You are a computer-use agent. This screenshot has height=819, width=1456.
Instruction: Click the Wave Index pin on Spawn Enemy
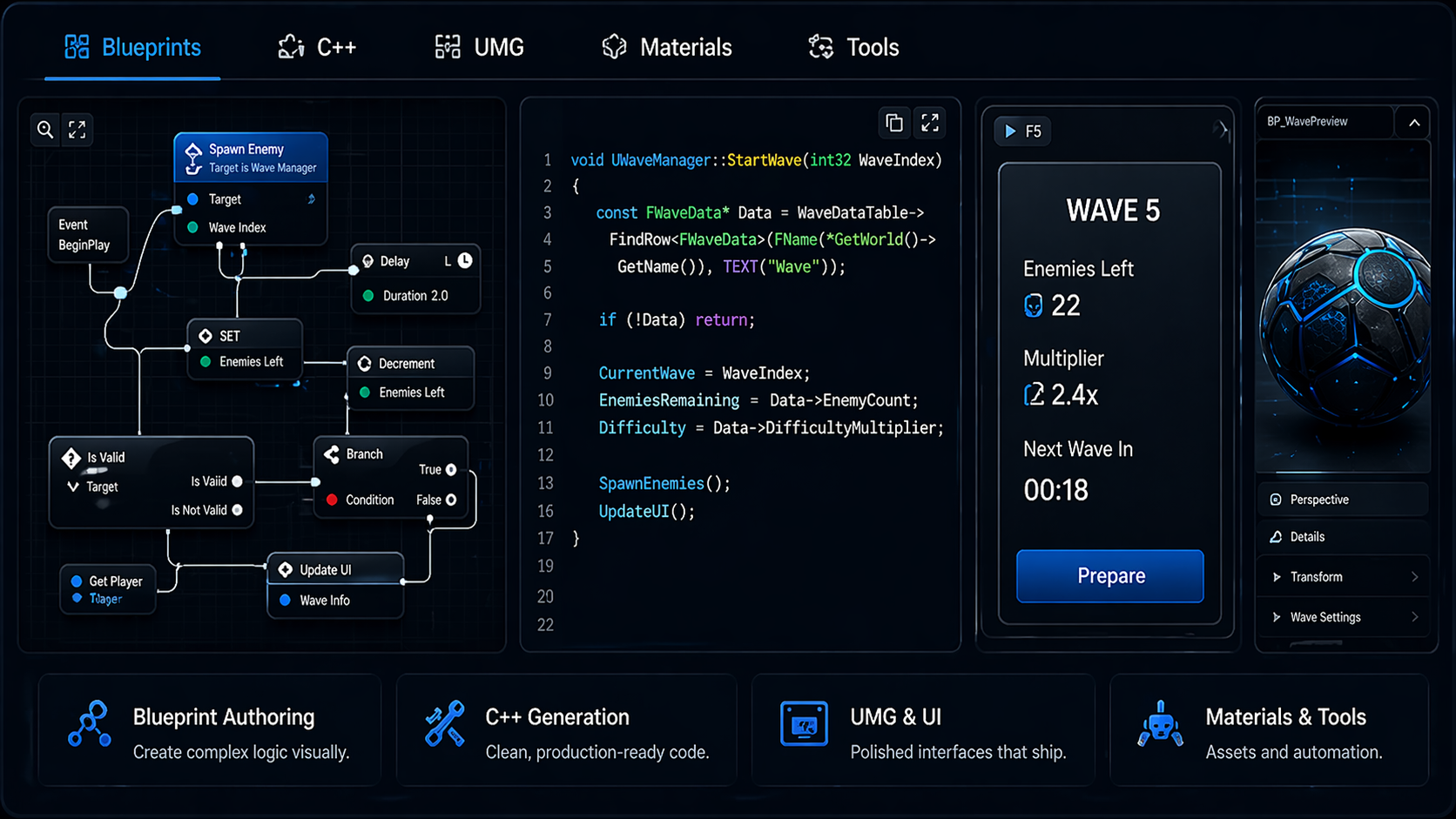point(193,227)
